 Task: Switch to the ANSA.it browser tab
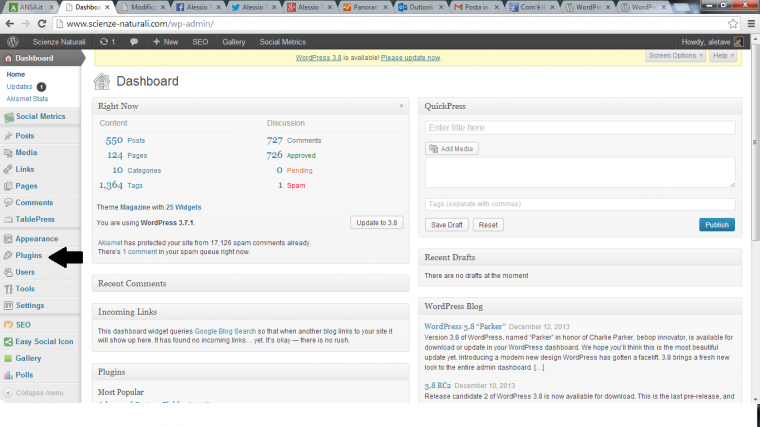[x=31, y=7]
